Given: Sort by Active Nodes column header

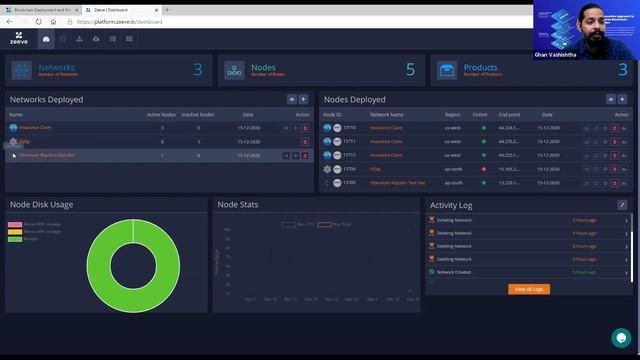Looking at the screenshot, I should click(x=161, y=115).
